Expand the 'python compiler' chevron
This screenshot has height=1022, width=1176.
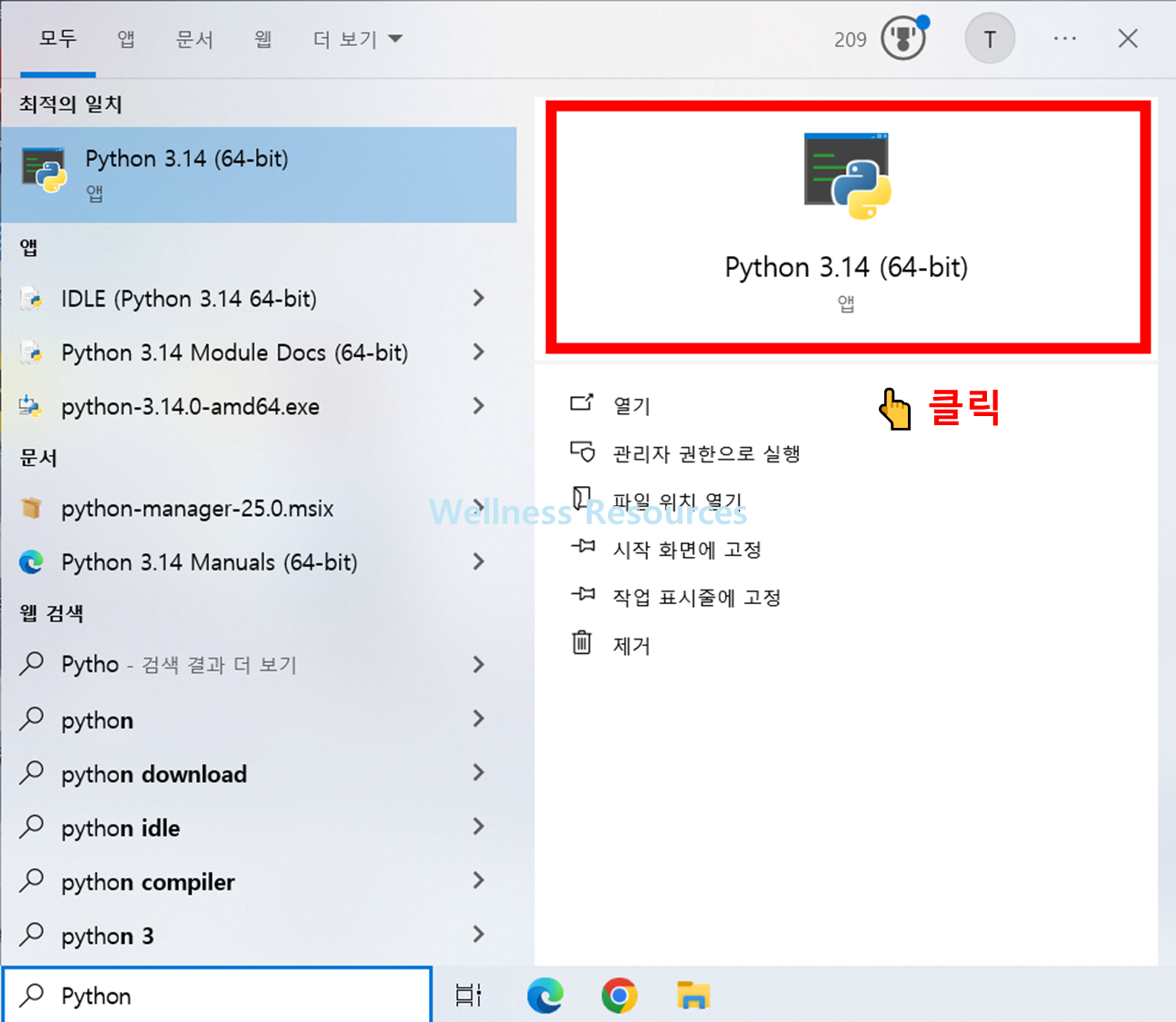tap(479, 880)
